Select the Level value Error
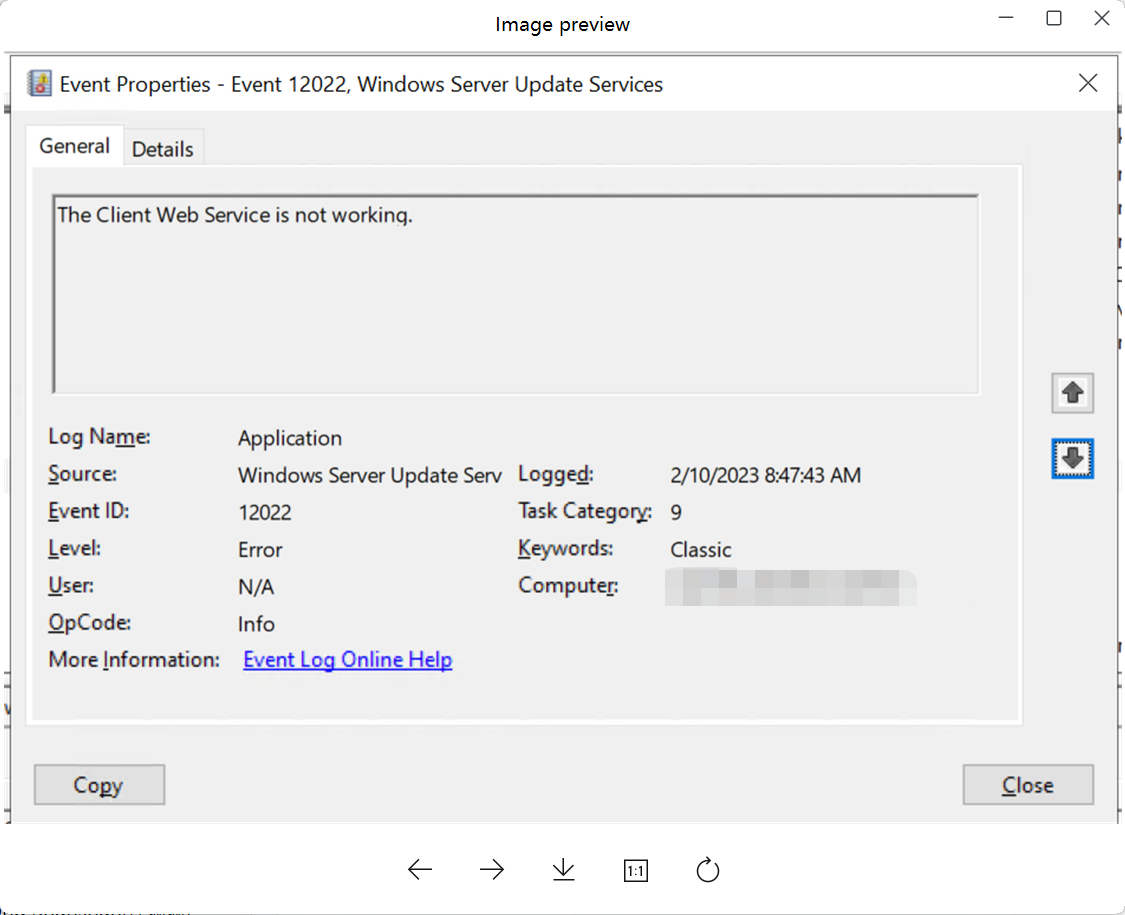 [260, 550]
